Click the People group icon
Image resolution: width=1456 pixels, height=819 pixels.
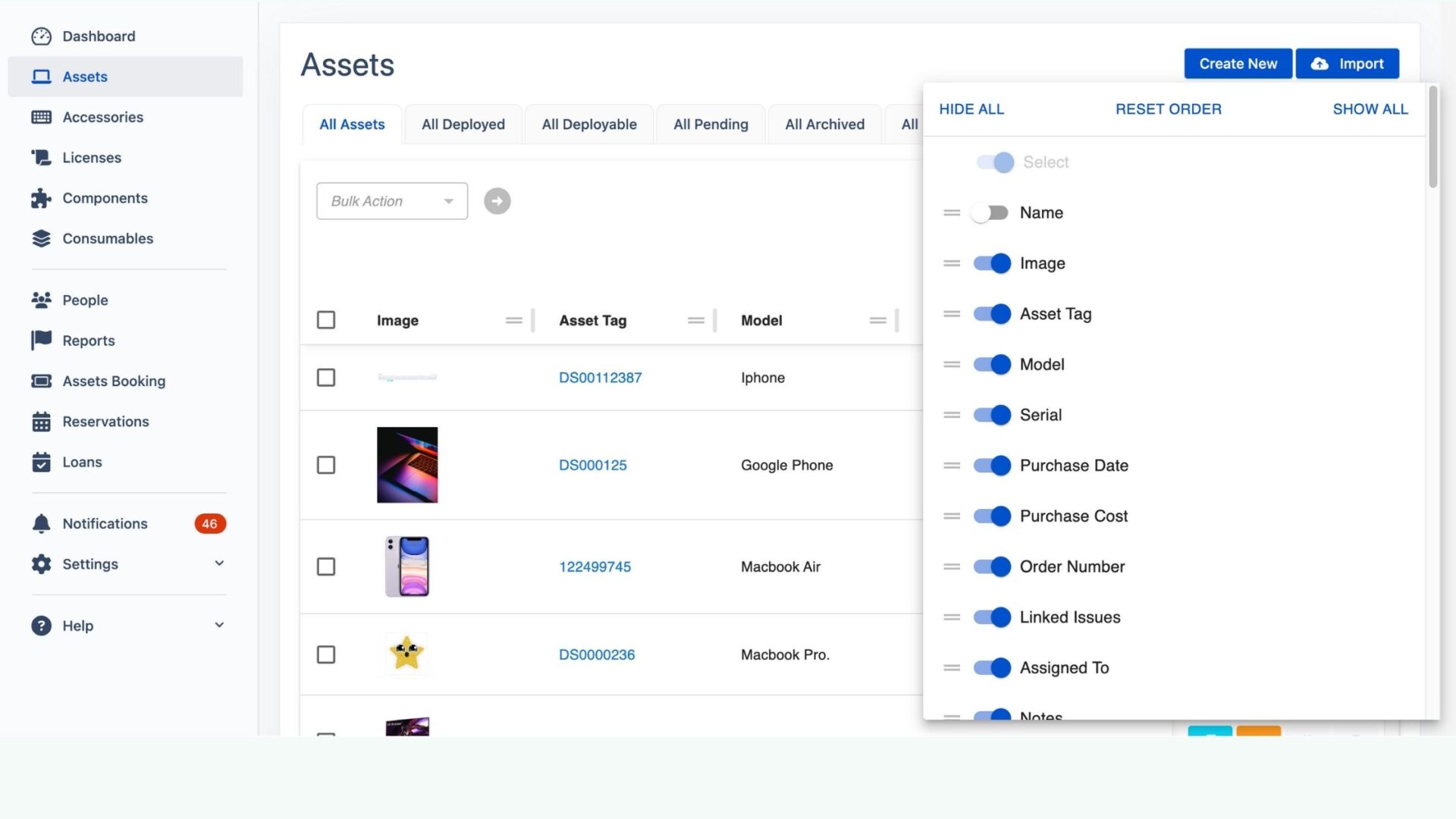(41, 300)
